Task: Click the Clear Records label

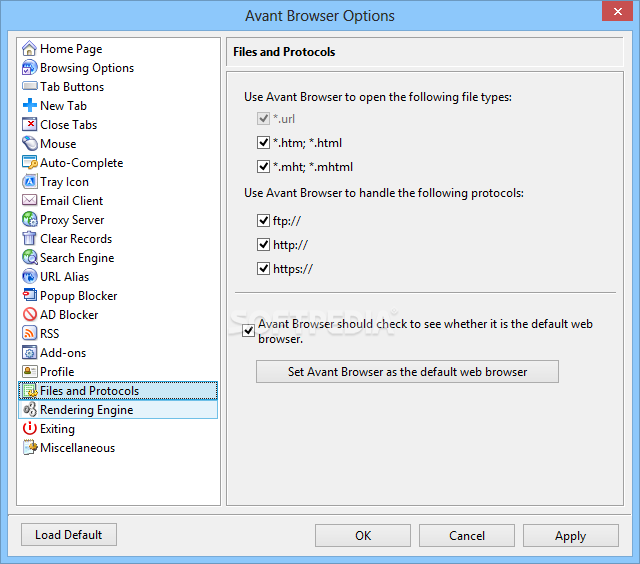Action: click(76, 239)
